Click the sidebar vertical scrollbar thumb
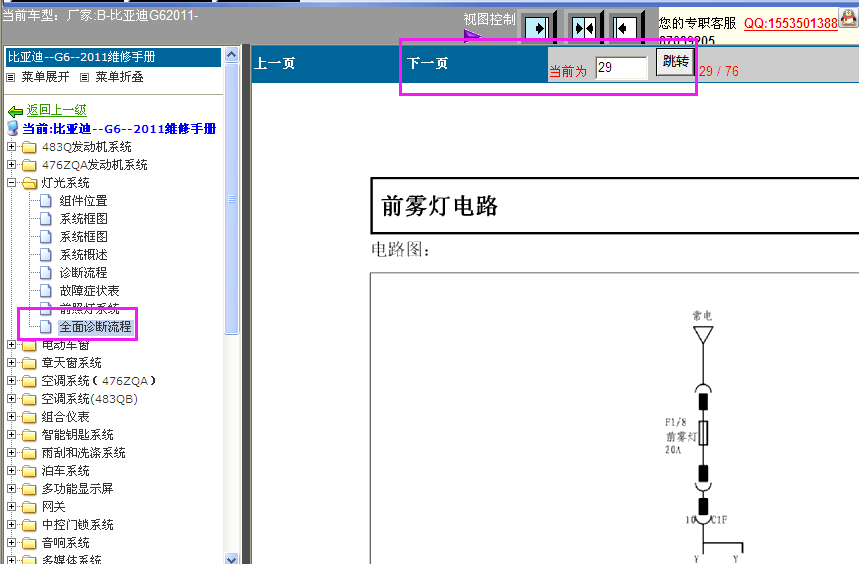859x564 pixels. (232, 199)
